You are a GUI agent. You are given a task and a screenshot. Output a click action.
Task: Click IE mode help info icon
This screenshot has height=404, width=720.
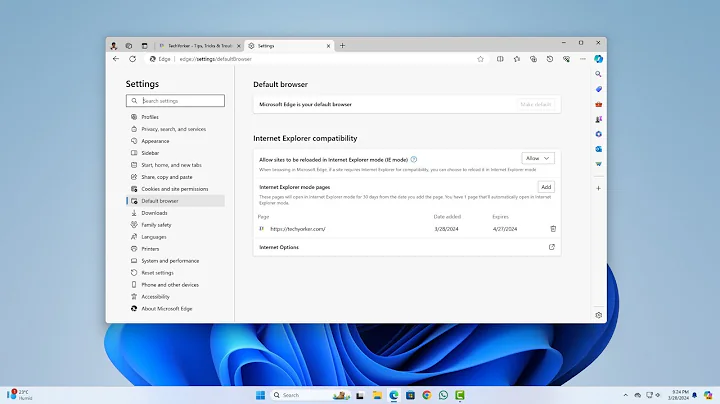tap(414, 159)
